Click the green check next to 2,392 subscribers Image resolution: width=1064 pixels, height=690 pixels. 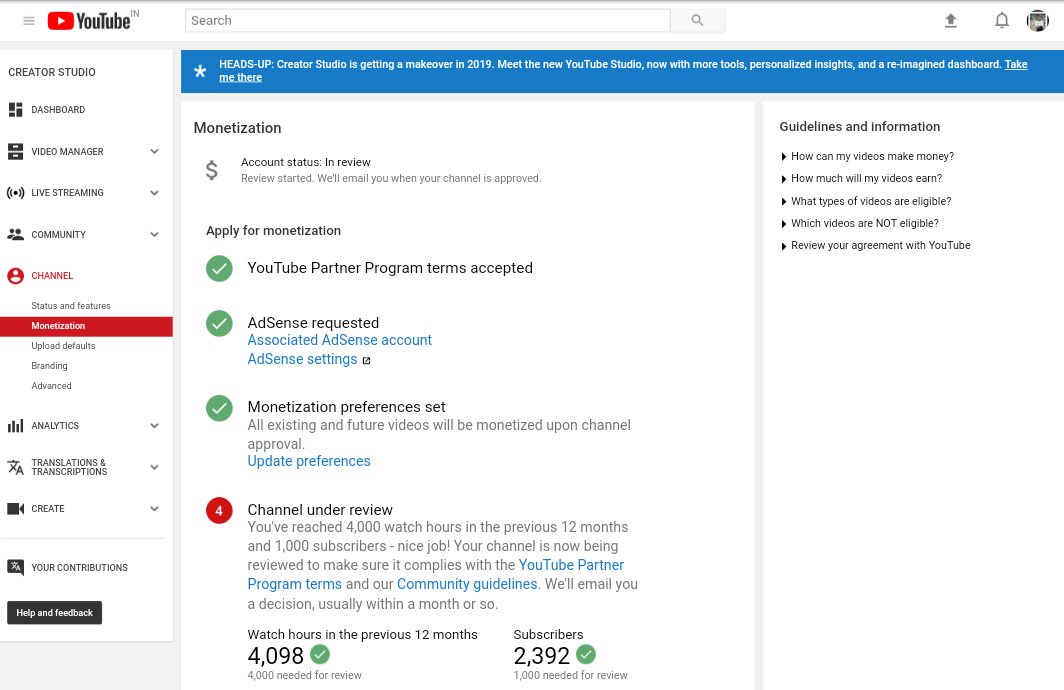pos(586,655)
